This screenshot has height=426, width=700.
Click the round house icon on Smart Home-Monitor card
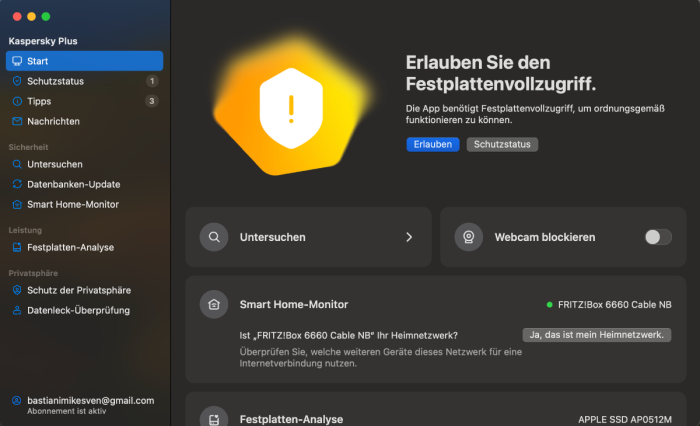point(214,305)
